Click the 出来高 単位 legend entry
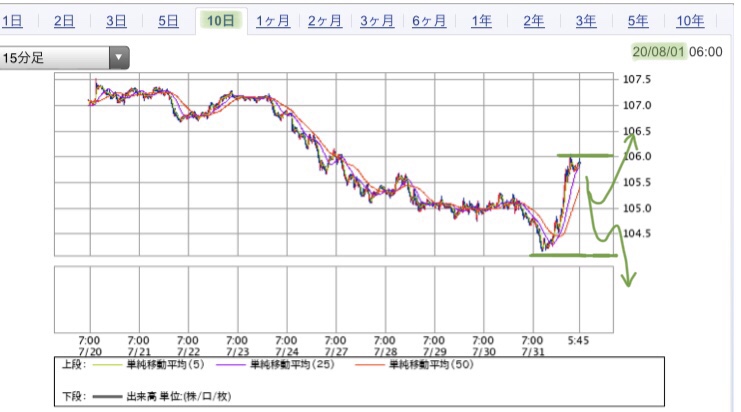The image size is (741, 412). point(179,396)
